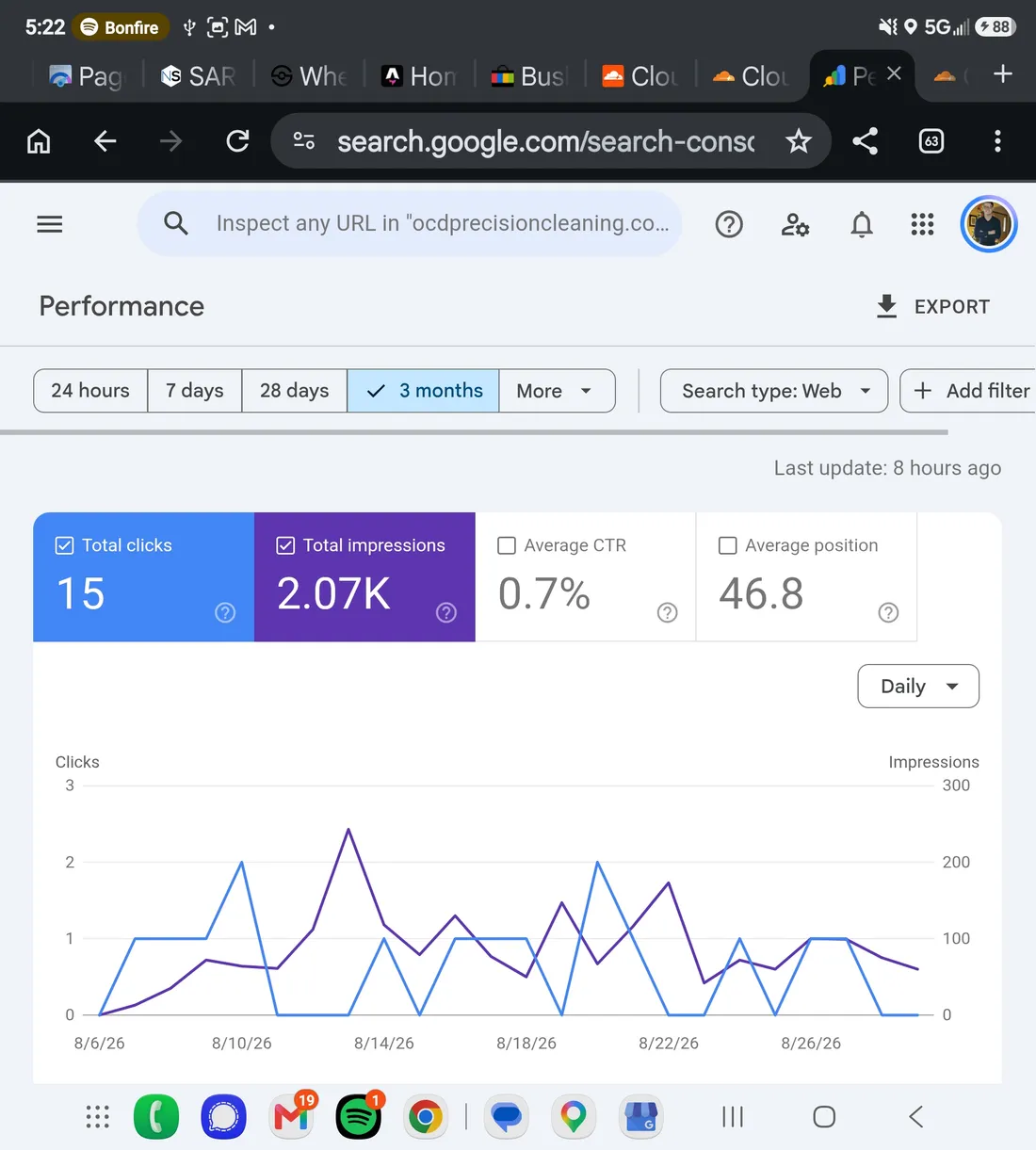
Task: Open help for Average position metric
Action: (x=888, y=613)
